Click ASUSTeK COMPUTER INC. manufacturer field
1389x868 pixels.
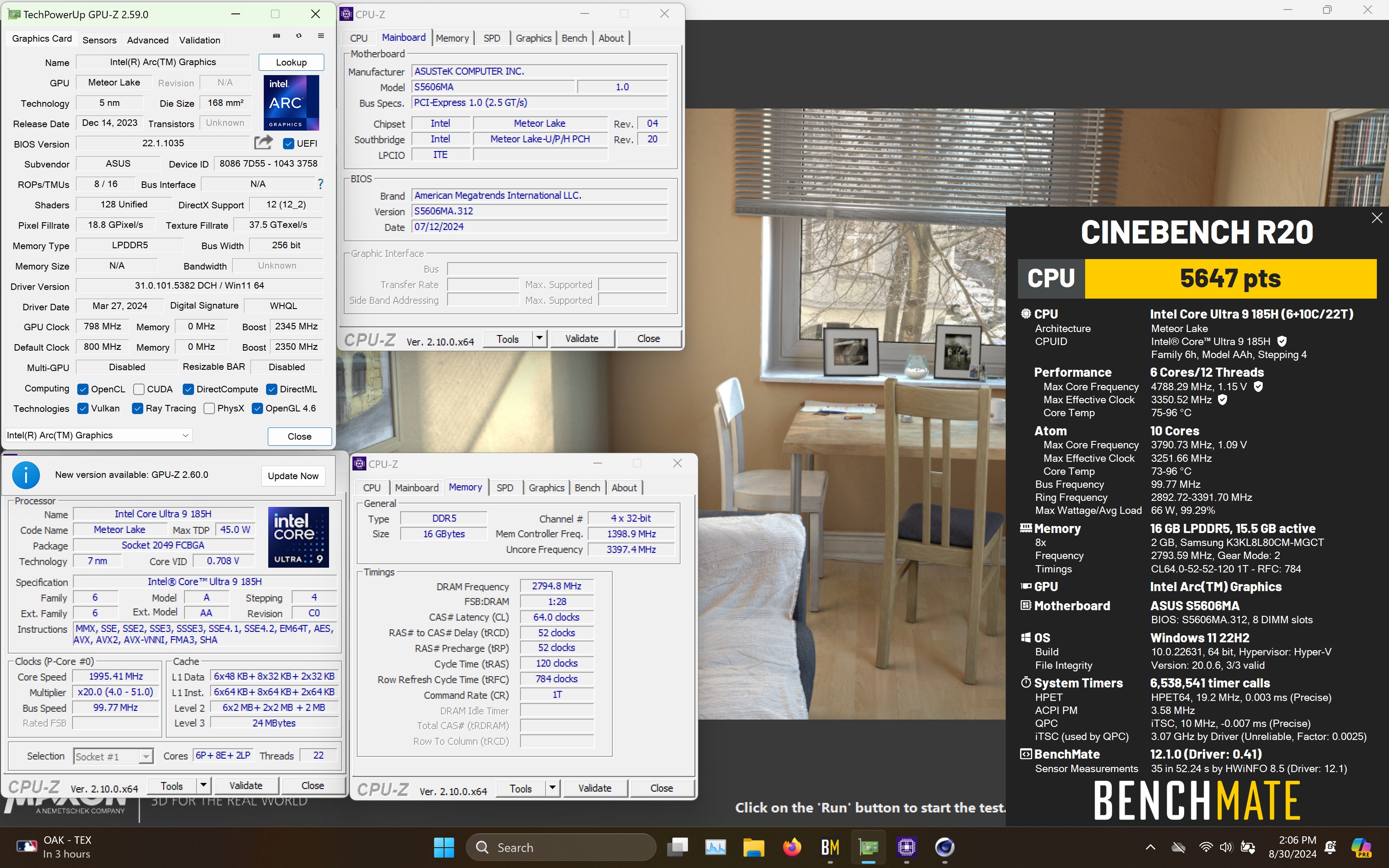pyautogui.click(x=539, y=71)
